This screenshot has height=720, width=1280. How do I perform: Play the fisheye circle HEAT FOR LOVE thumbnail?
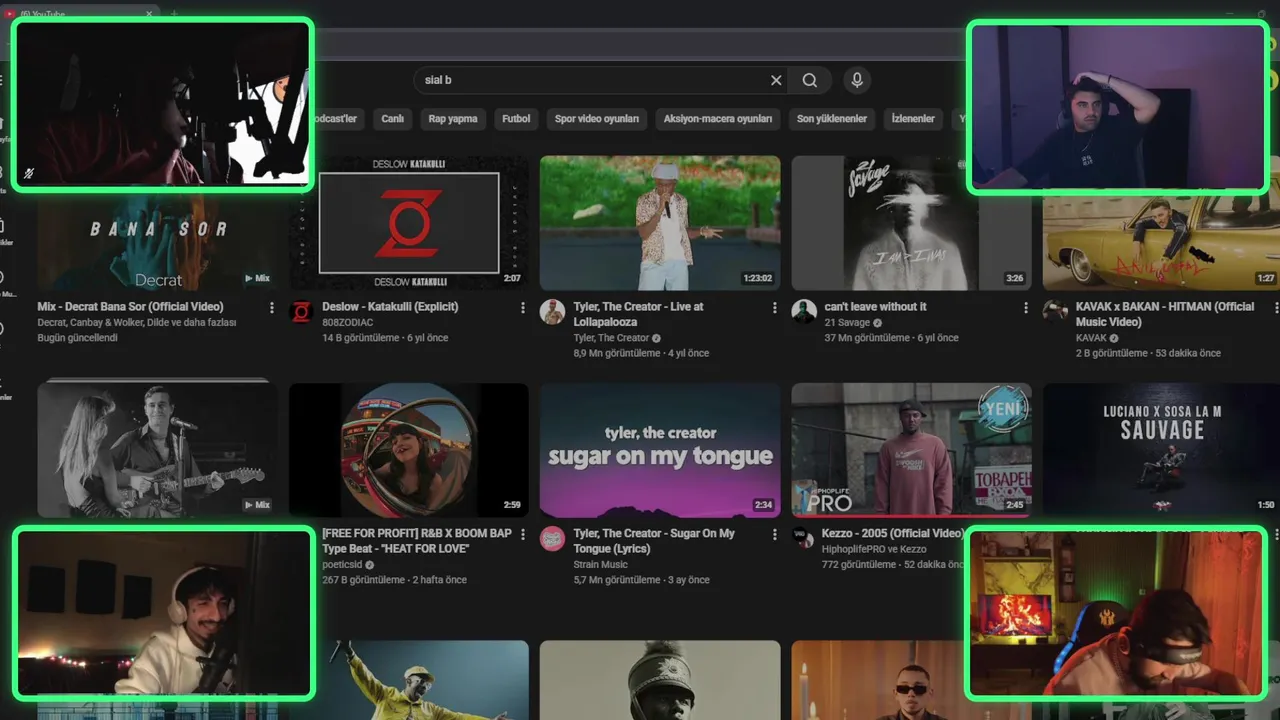(409, 450)
